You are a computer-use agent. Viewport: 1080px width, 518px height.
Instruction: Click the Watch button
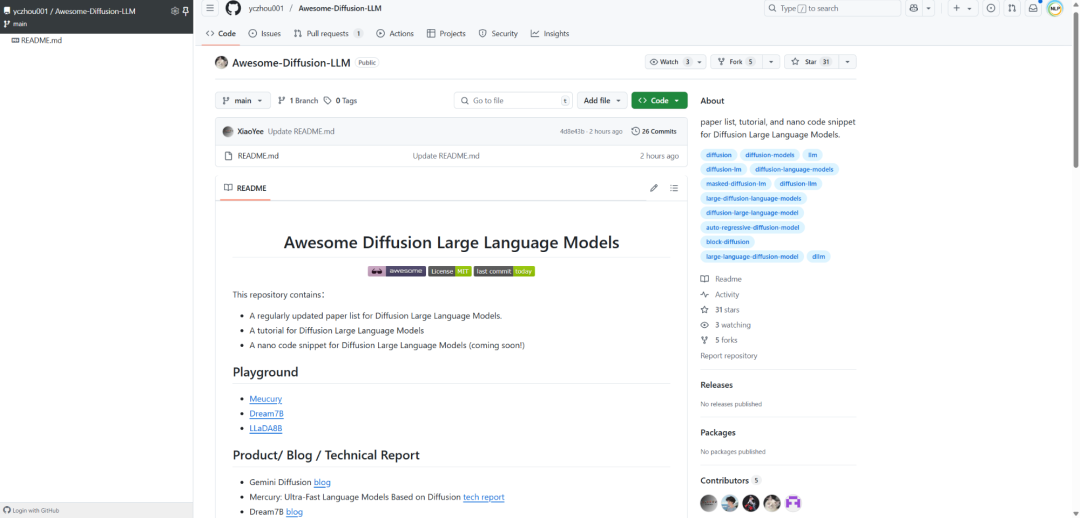(x=668, y=62)
